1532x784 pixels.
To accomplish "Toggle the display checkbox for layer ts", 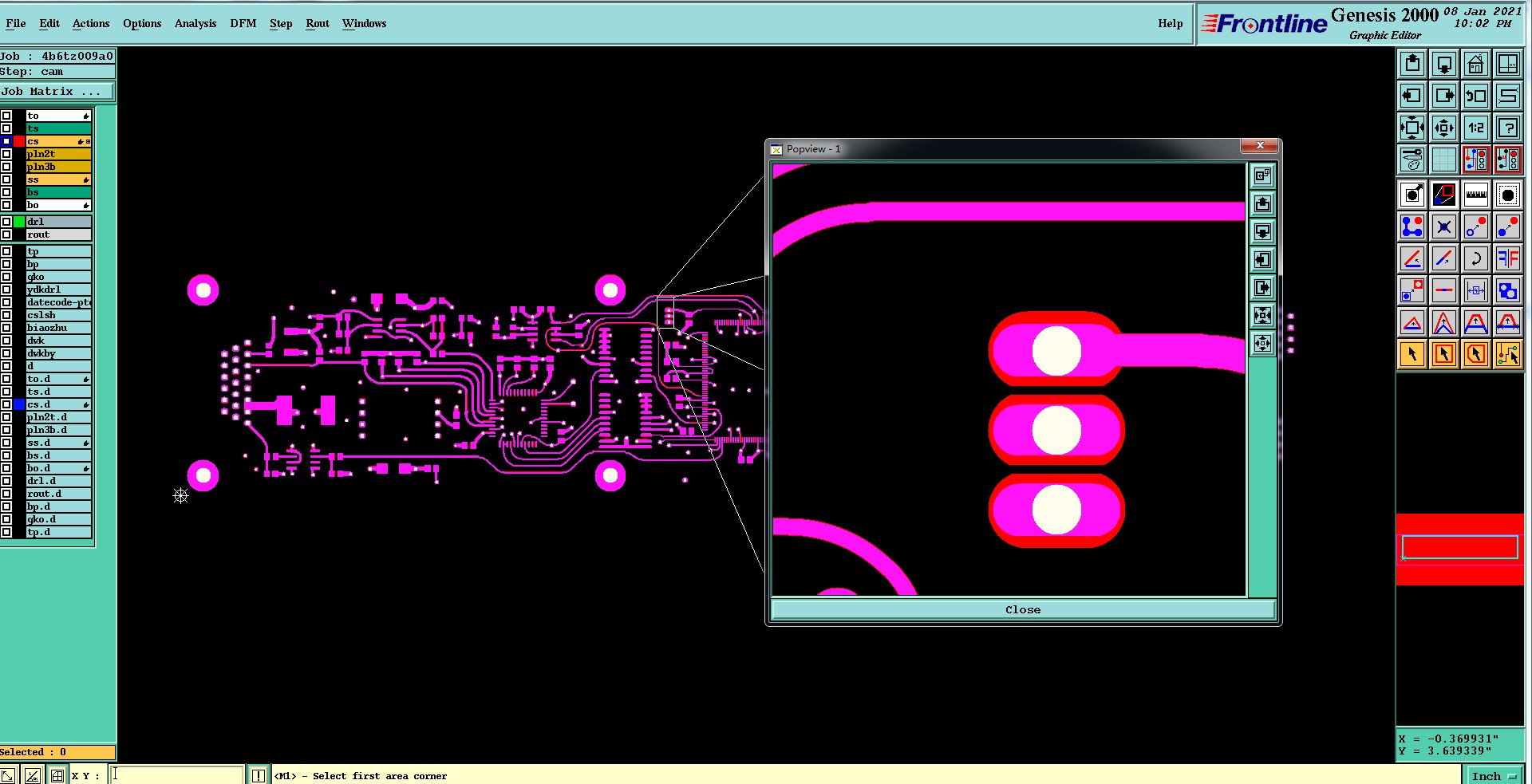I will point(6,128).
